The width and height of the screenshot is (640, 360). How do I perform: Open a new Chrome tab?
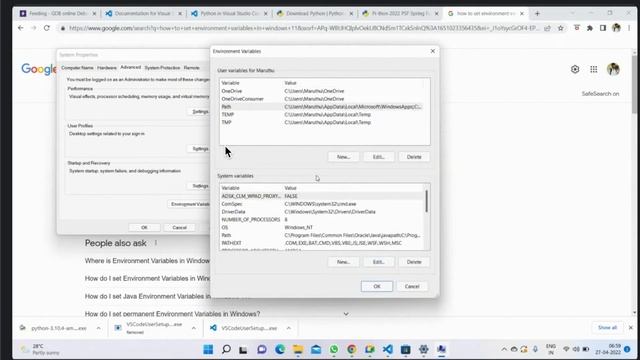pos(537,13)
